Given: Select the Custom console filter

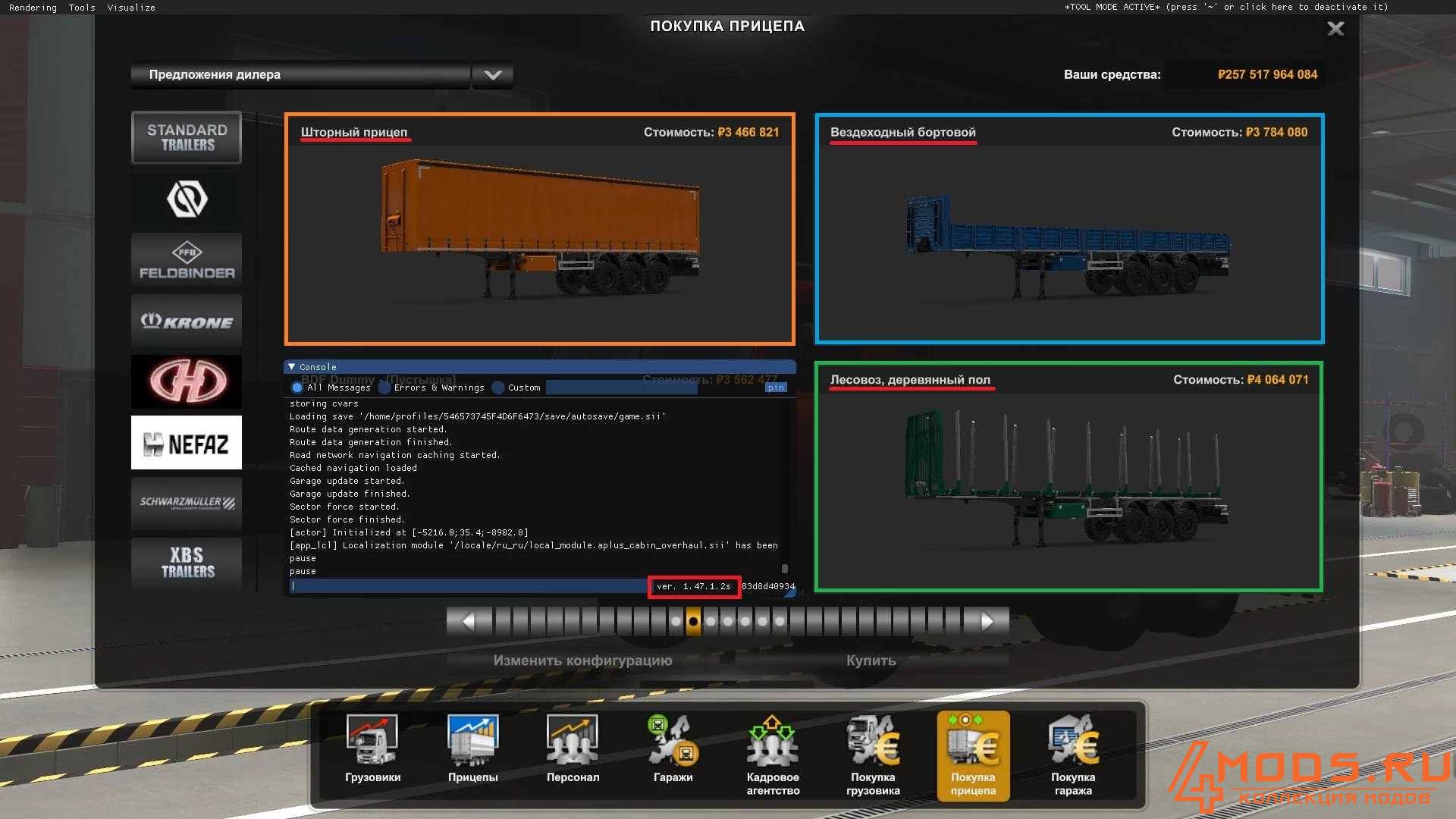Looking at the screenshot, I should (516, 388).
